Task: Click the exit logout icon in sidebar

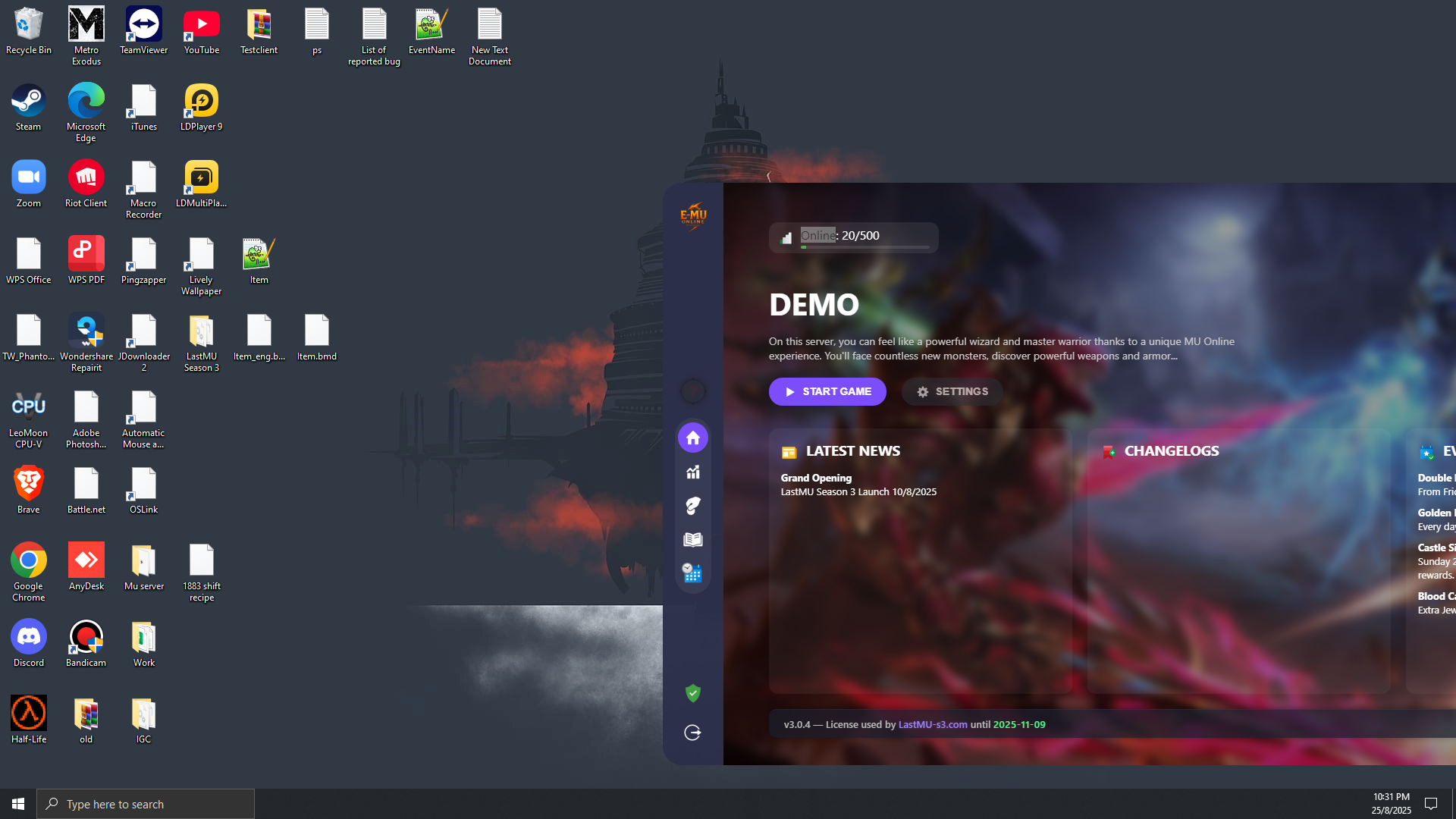Action: click(x=692, y=733)
